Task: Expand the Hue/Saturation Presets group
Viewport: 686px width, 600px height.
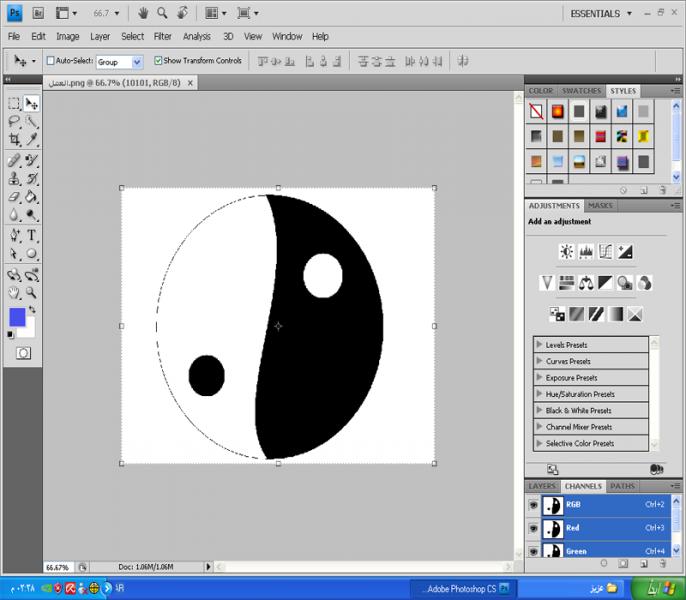Action: pos(540,394)
